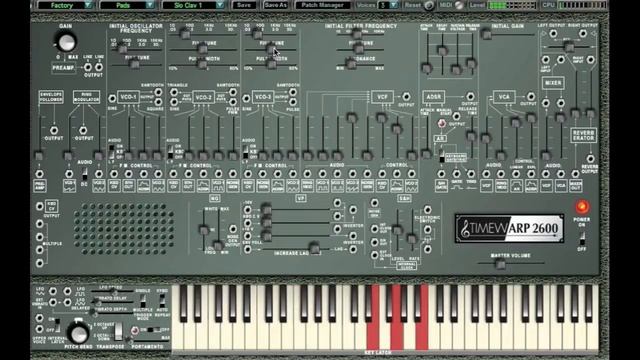The width and height of the screenshot is (640, 360).
Task: Flip the Power On/Off switch
Action: click(x=582, y=238)
